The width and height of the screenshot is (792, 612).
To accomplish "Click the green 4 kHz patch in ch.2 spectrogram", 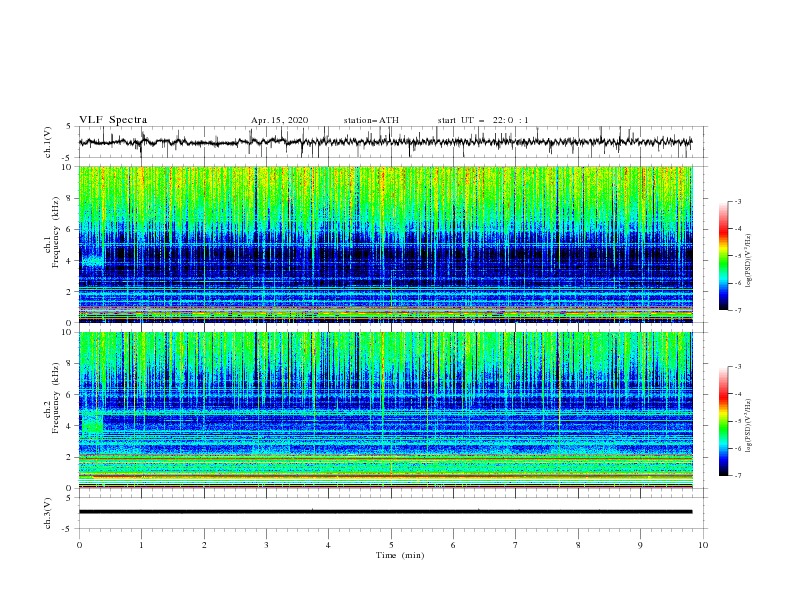I will point(92,423).
